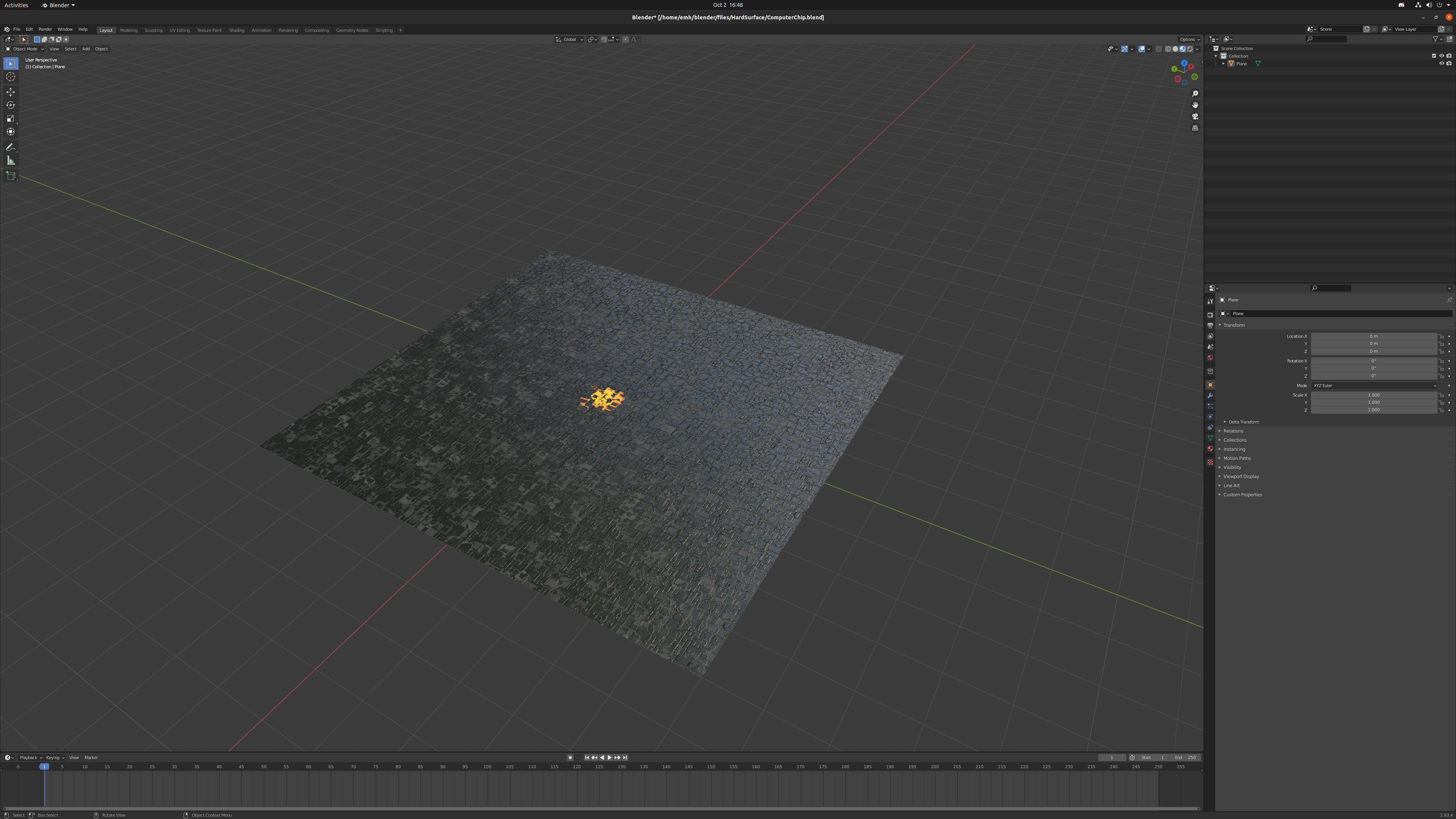Open Physics properties tab
Viewport: 1456px width, 819px height.
1210,417
